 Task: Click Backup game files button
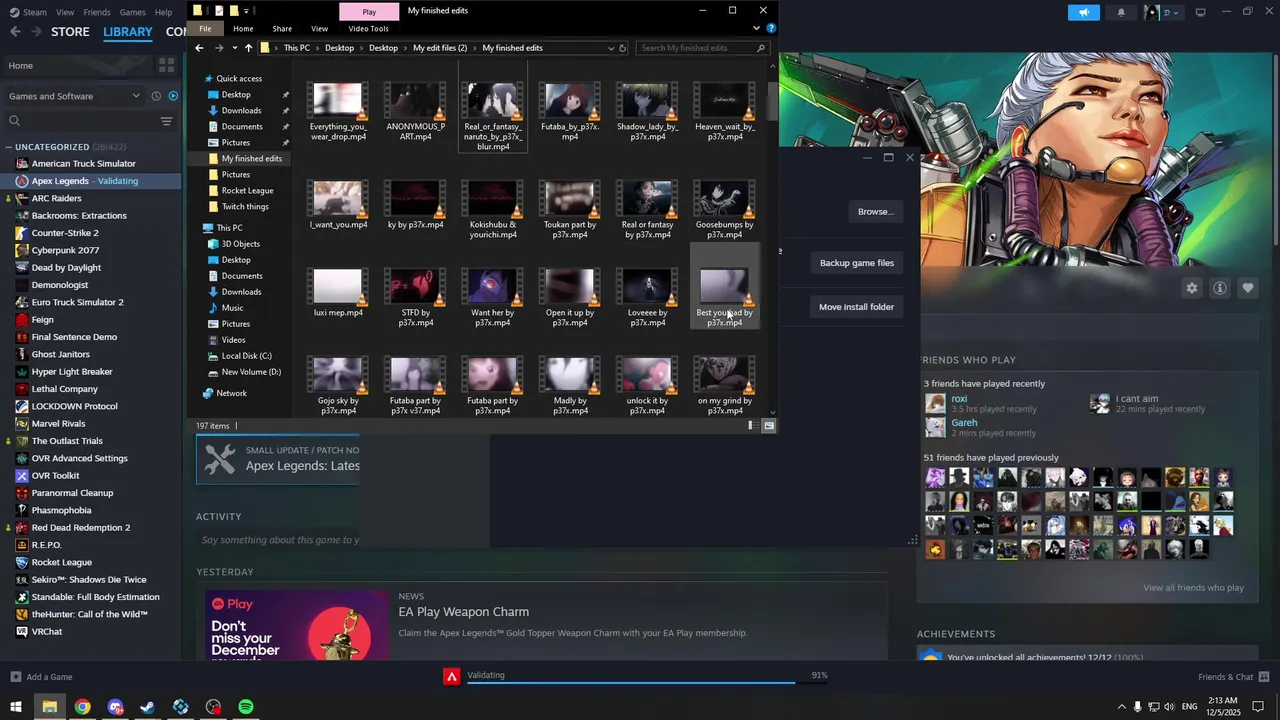pyautogui.click(x=857, y=263)
